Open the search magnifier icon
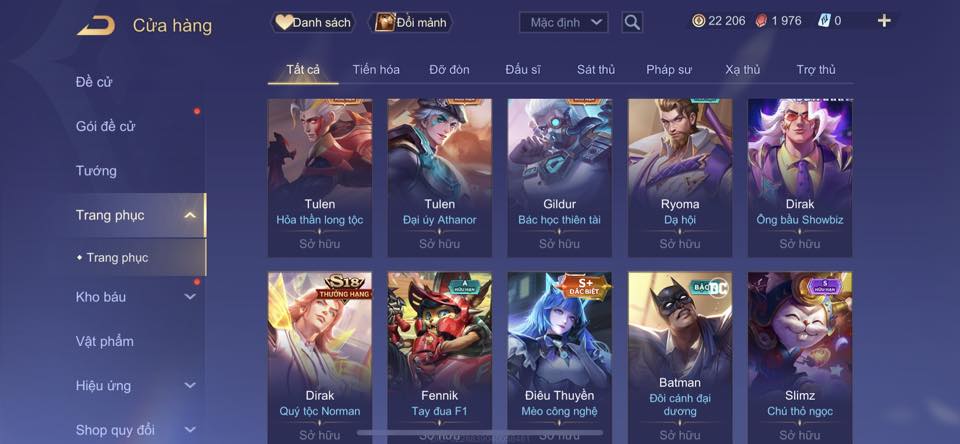Viewport: 960px width, 444px height. coord(632,23)
